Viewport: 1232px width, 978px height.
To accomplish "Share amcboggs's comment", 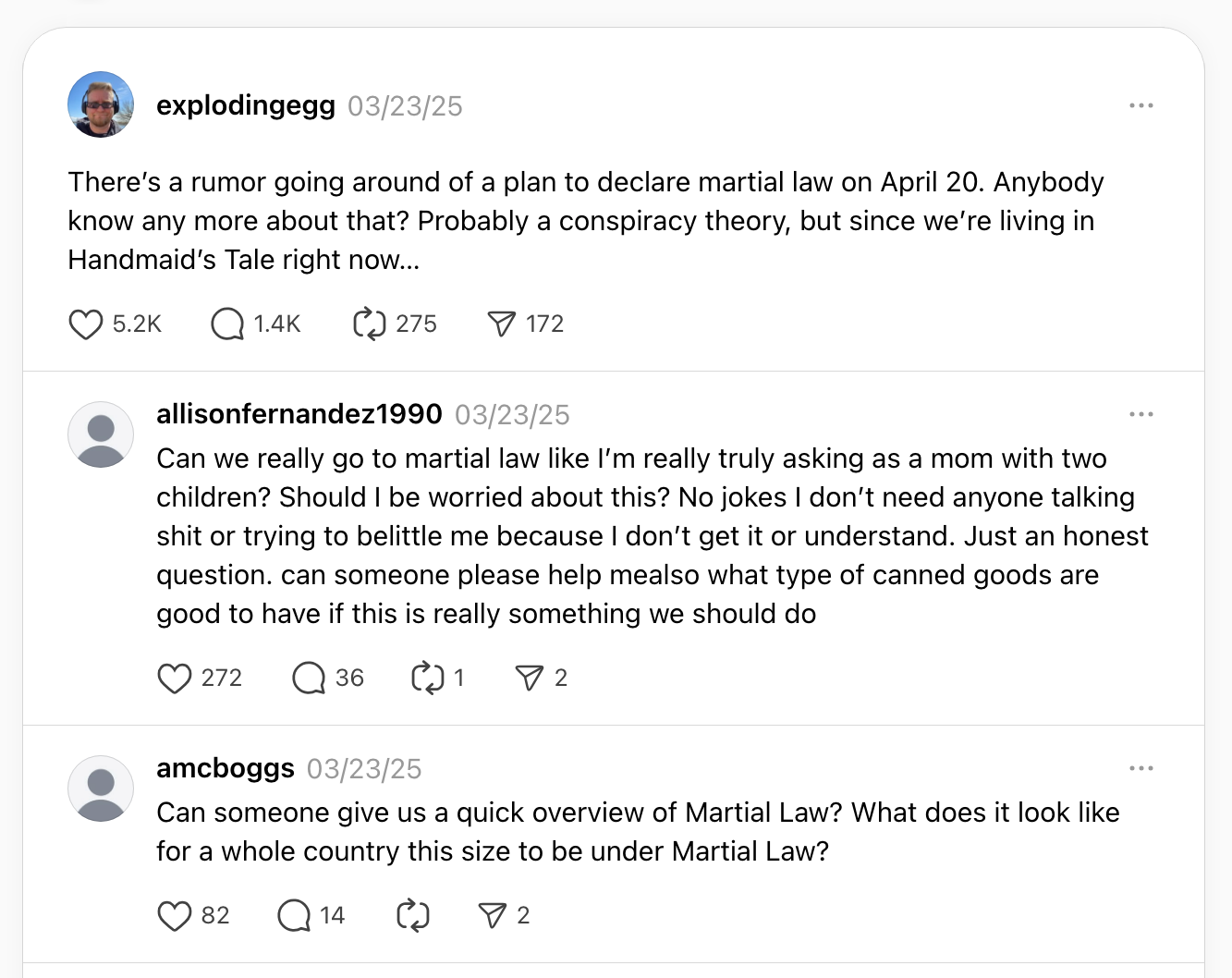I will coord(492,916).
